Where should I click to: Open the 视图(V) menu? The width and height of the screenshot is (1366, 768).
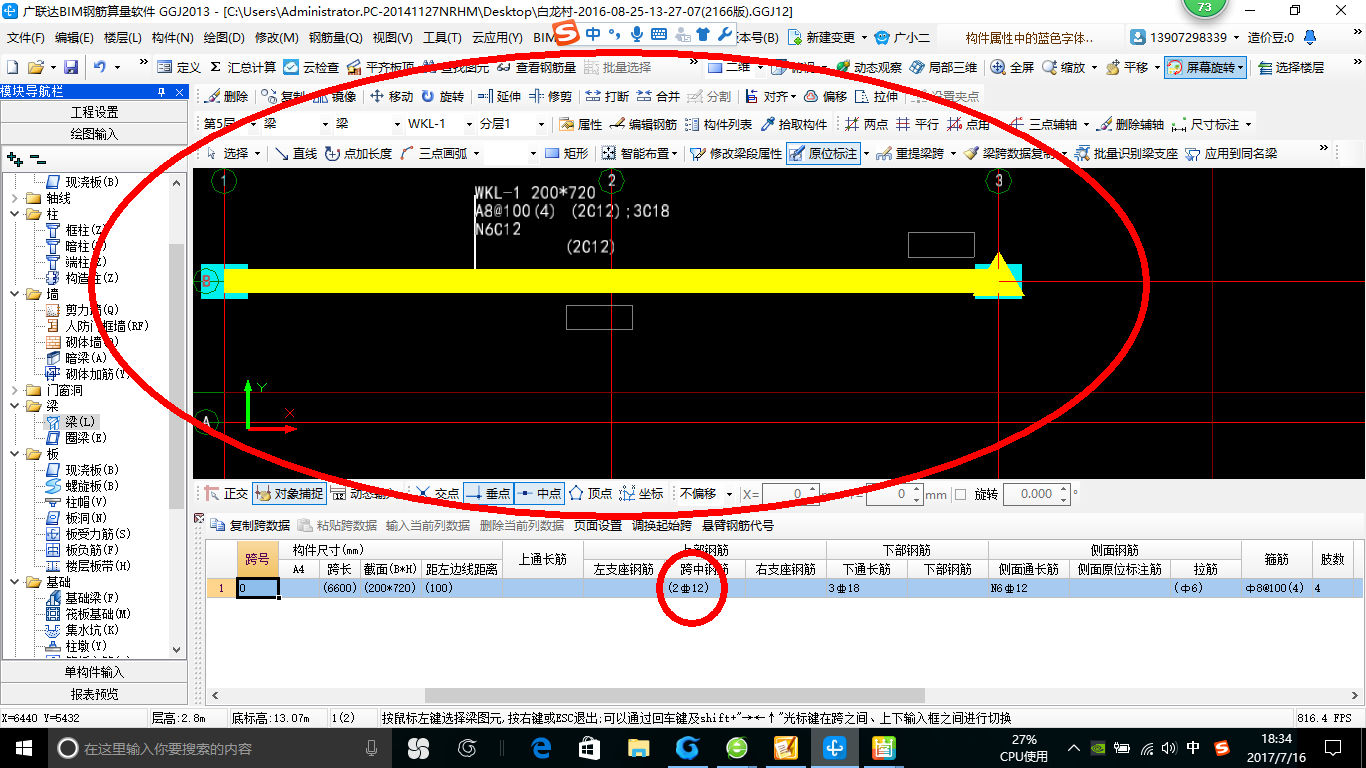[392, 38]
